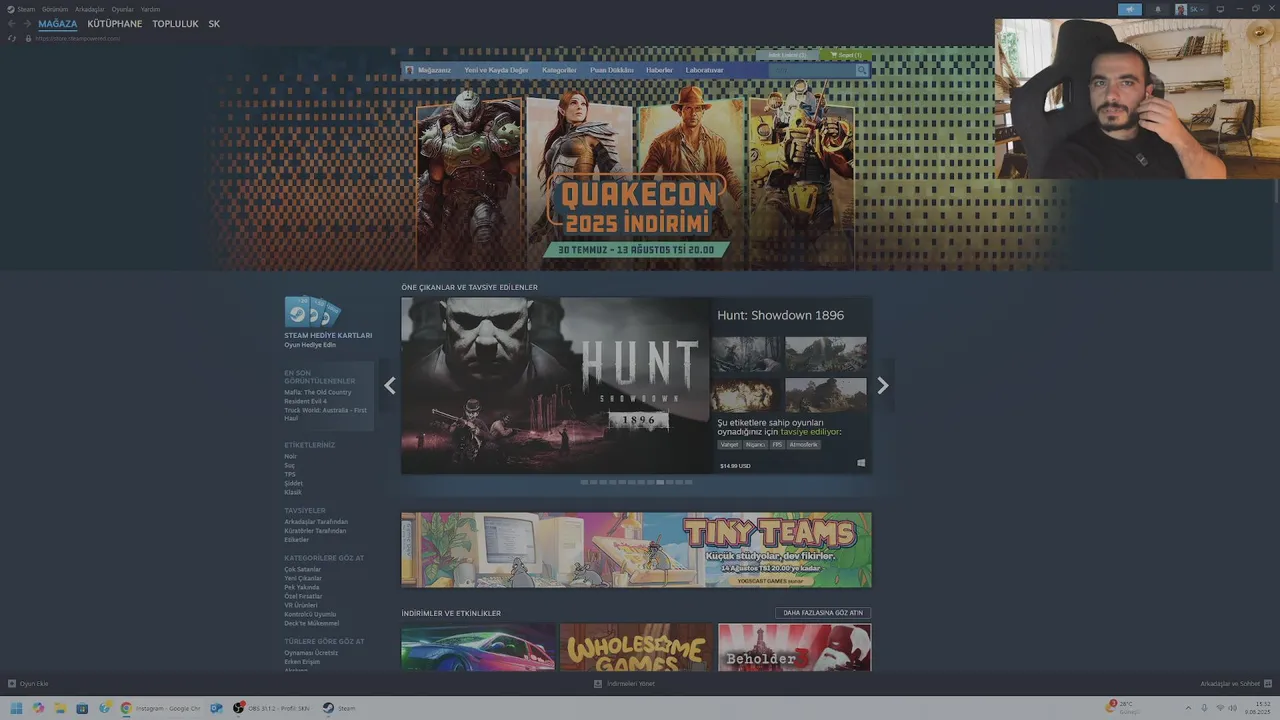This screenshot has width=1280, height=720.
Task: Open the SK account dropdown
Action: point(1190,9)
